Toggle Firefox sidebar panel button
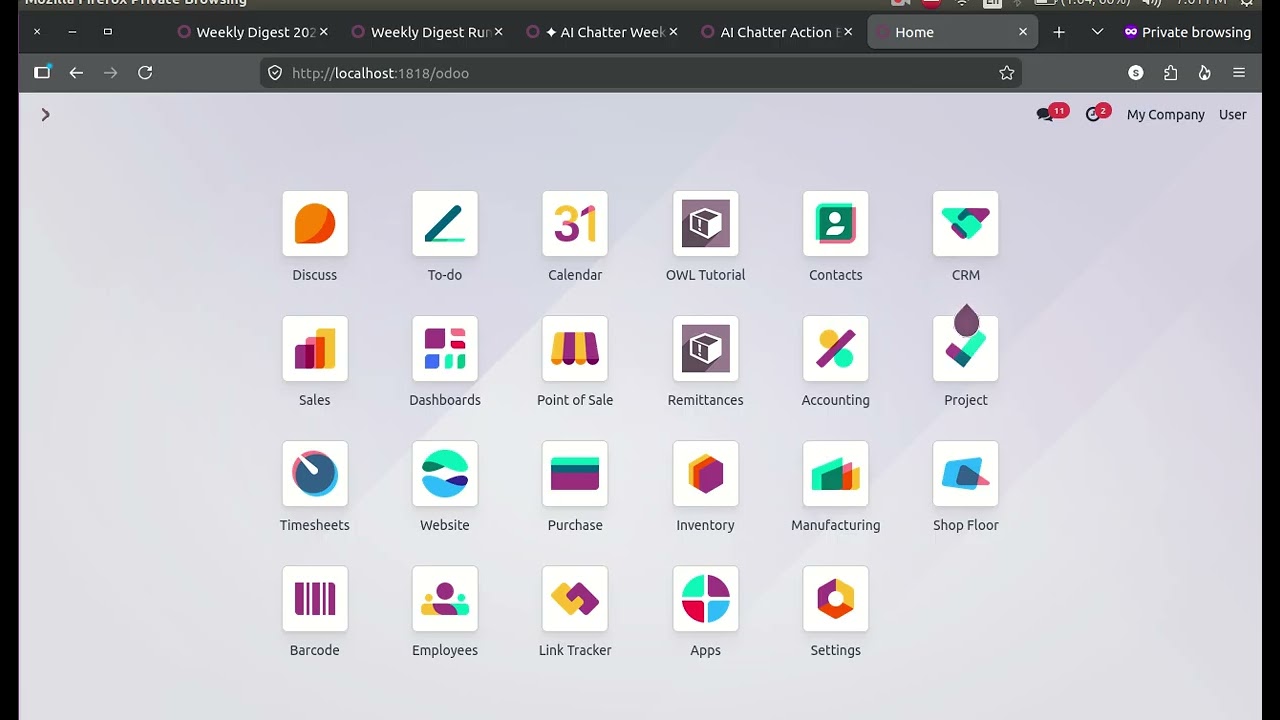This screenshot has width=1280, height=720. 42,73
